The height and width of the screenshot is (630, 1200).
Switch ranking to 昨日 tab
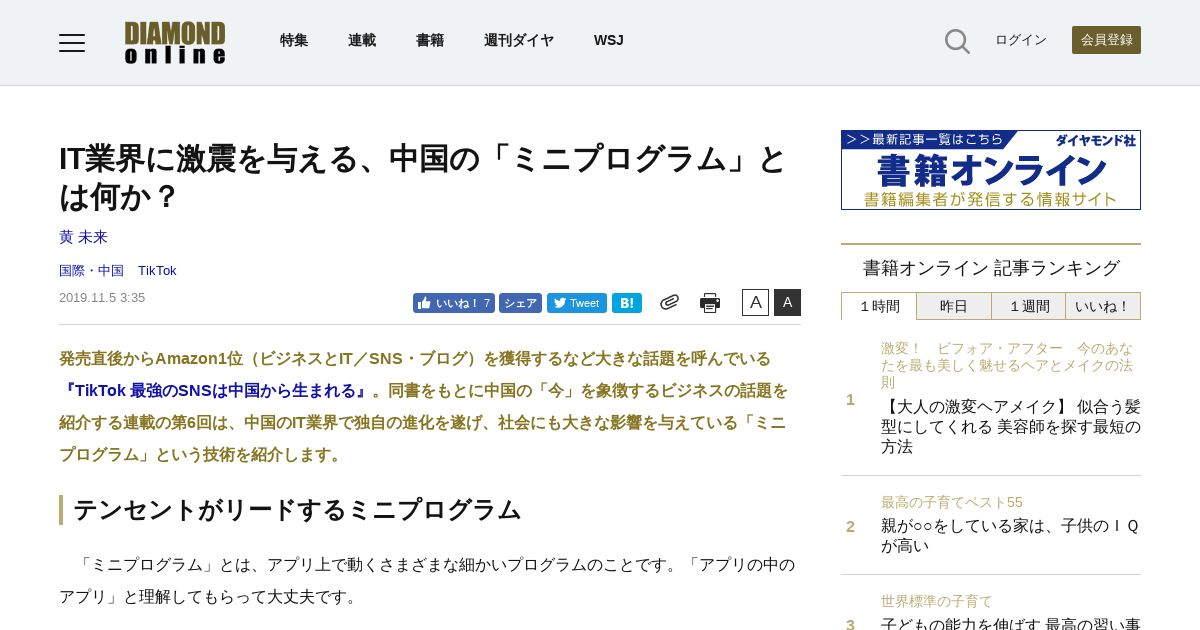pyautogui.click(x=954, y=306)
